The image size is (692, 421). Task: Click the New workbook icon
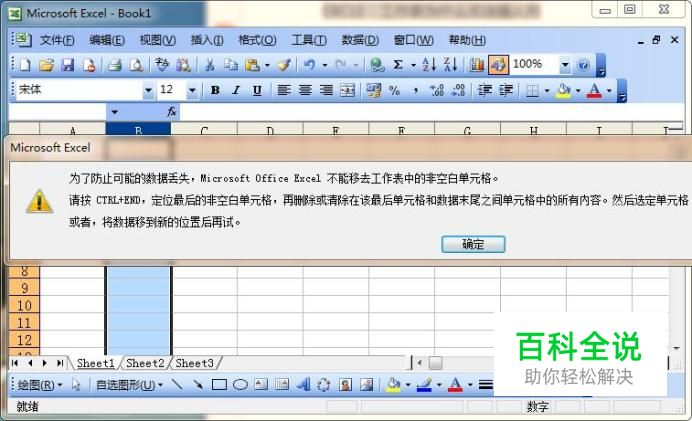point(25,65)
